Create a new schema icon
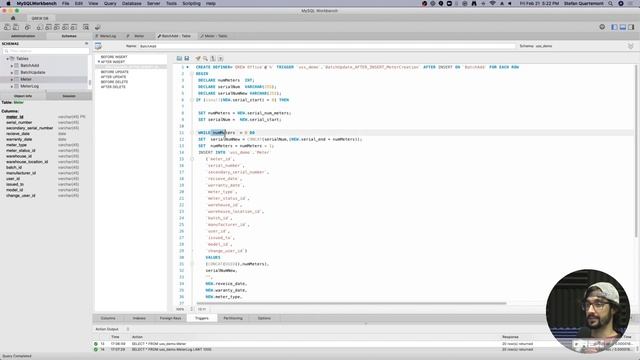The image size is (640, 360). click(40, 27)
